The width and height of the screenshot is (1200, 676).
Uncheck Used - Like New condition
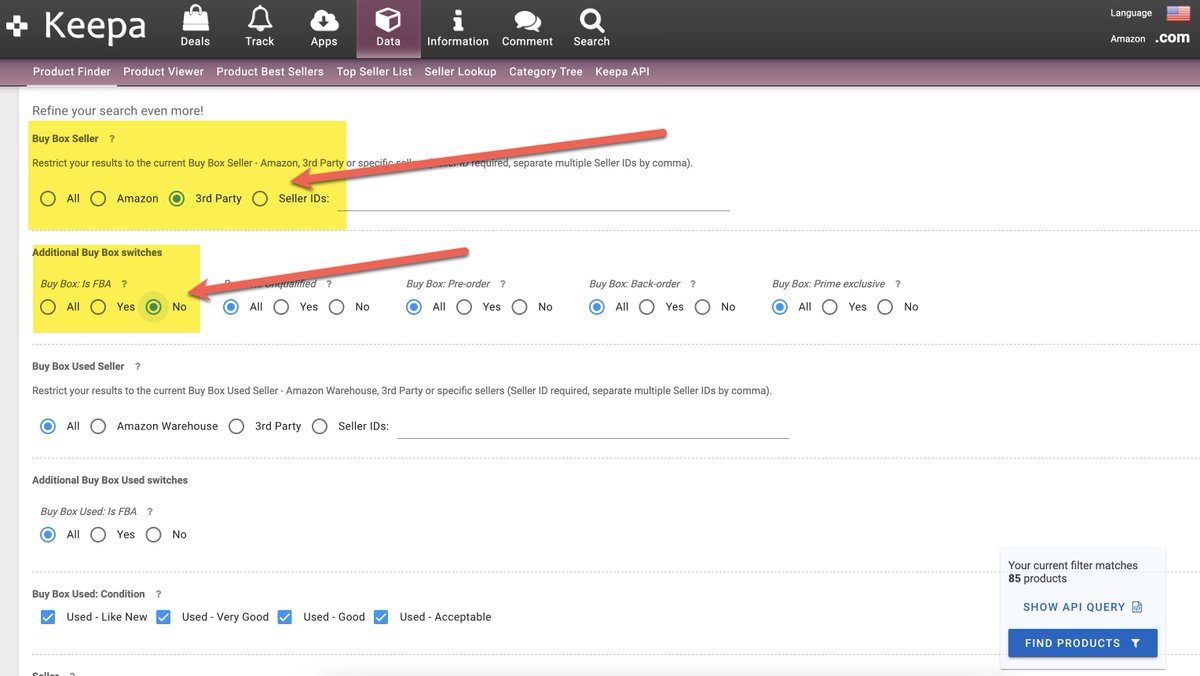coord(48,617)
